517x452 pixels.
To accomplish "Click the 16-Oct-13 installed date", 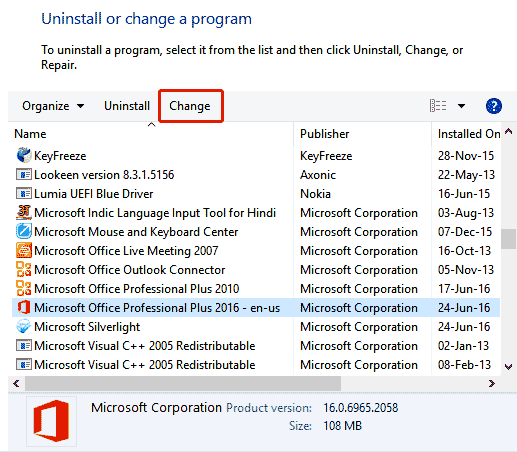I will (x=464, y=250).
